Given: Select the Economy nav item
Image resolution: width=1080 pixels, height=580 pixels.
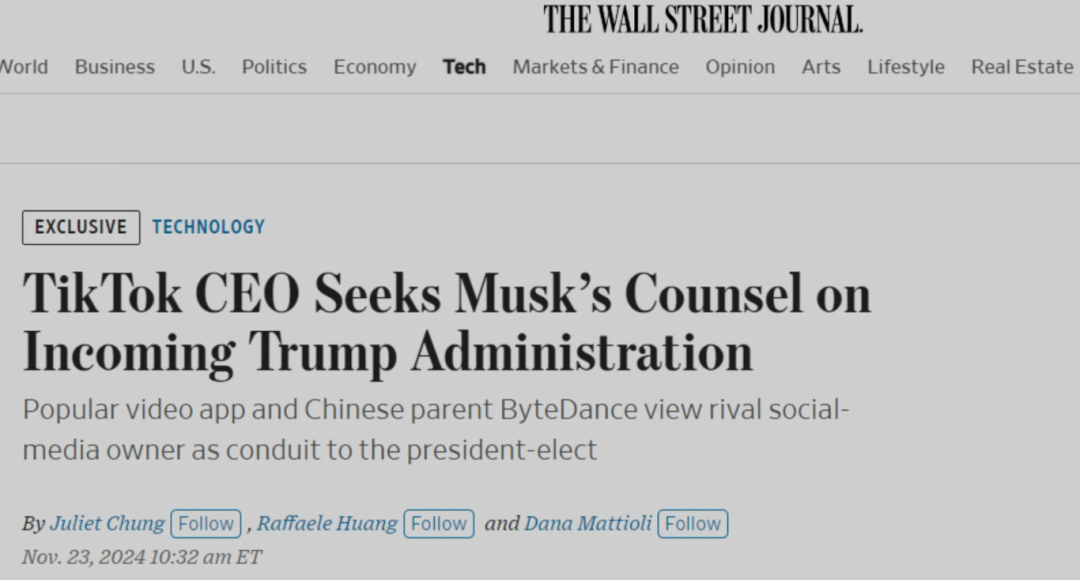Looking at the screenshot, I should (x=375, y=67).
